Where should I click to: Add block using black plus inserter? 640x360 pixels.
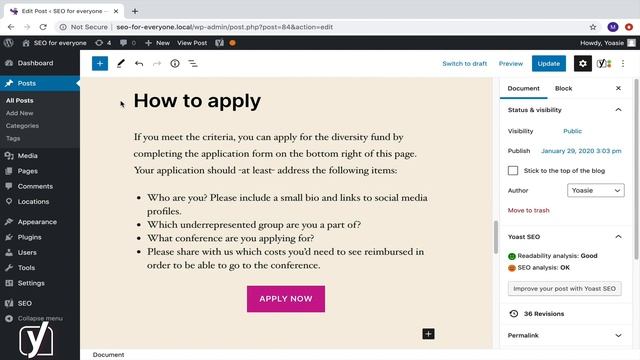click(x=428, y=334)
